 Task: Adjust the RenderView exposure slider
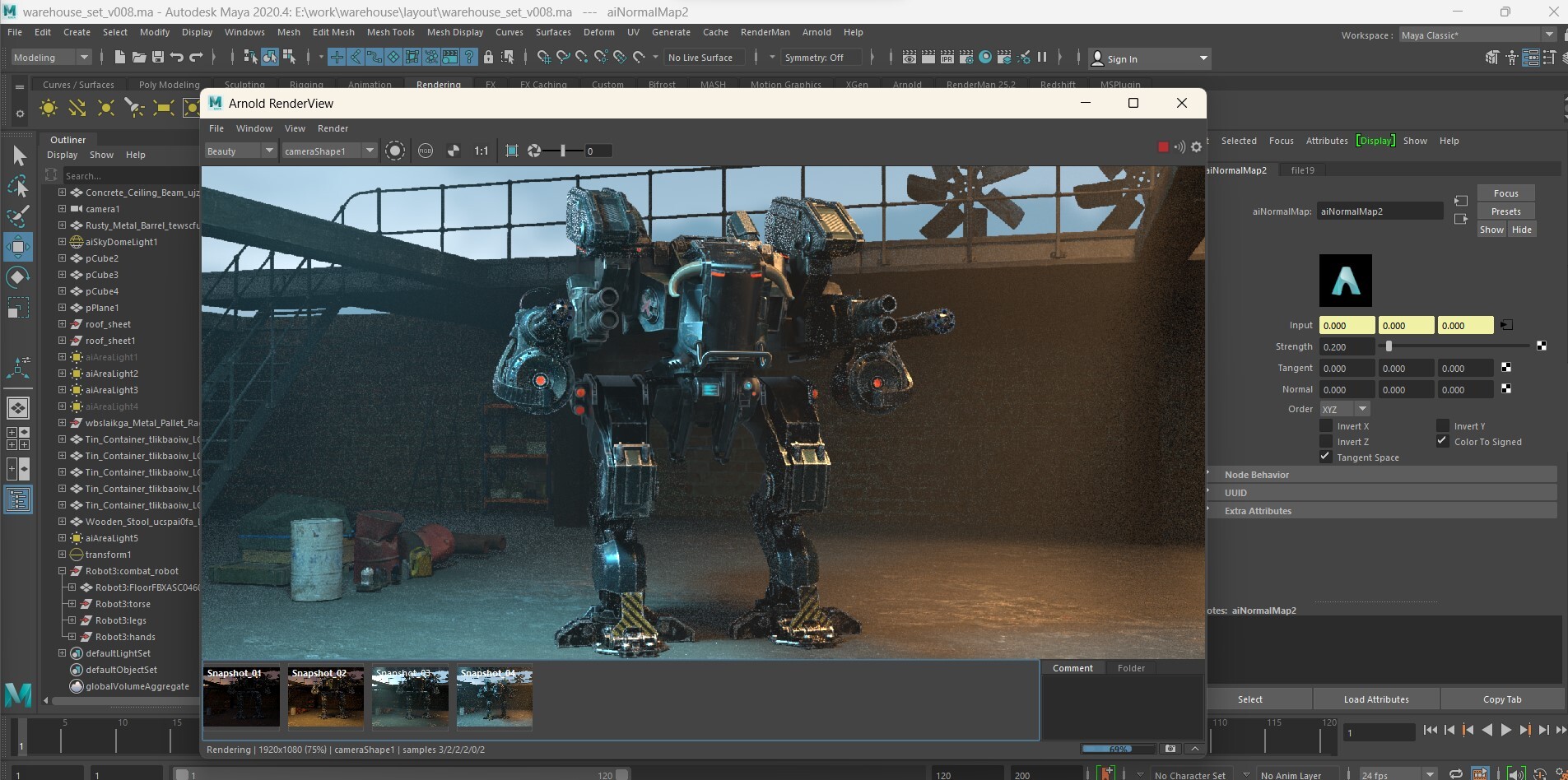[x=565, y=151]
